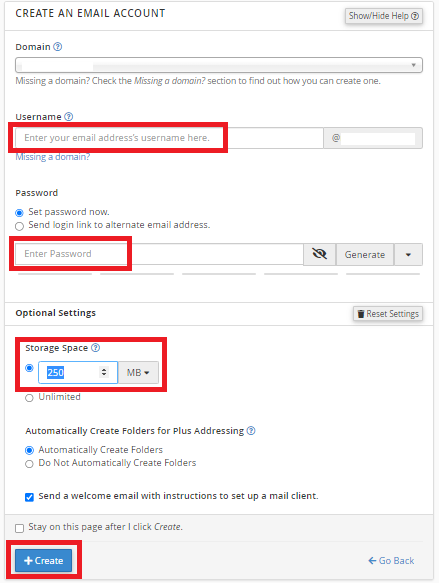Screen dimensions: 439x588
Task: Open password generator options dropdown arrow
Action: 408,255
